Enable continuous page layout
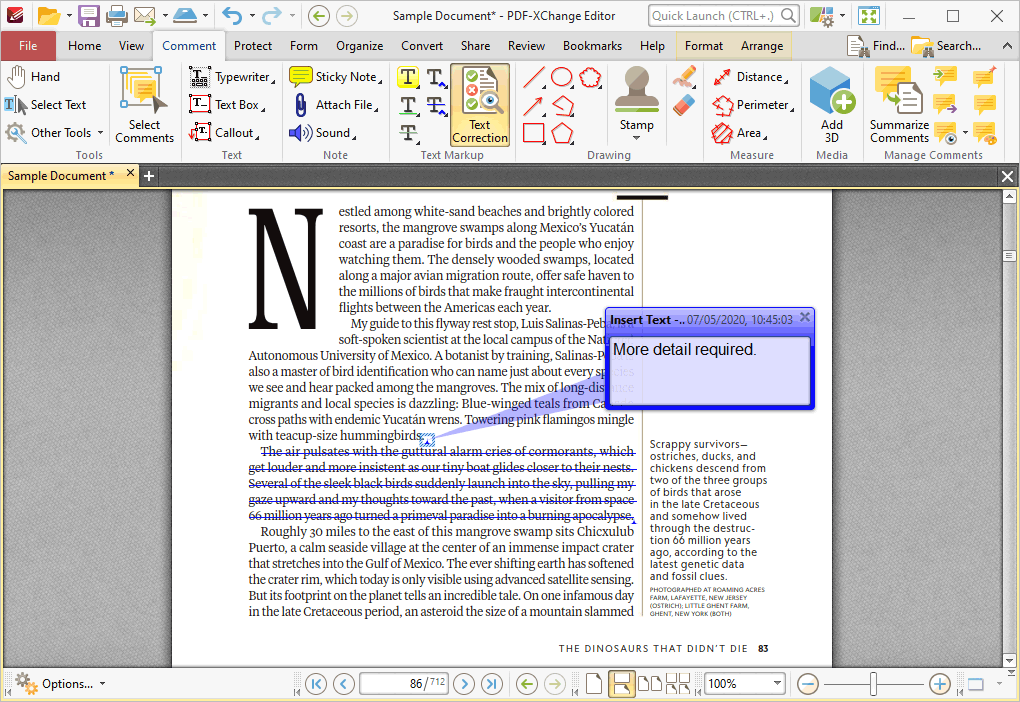1020x702 pixels. pyautogui.click(x=621, y=684)
